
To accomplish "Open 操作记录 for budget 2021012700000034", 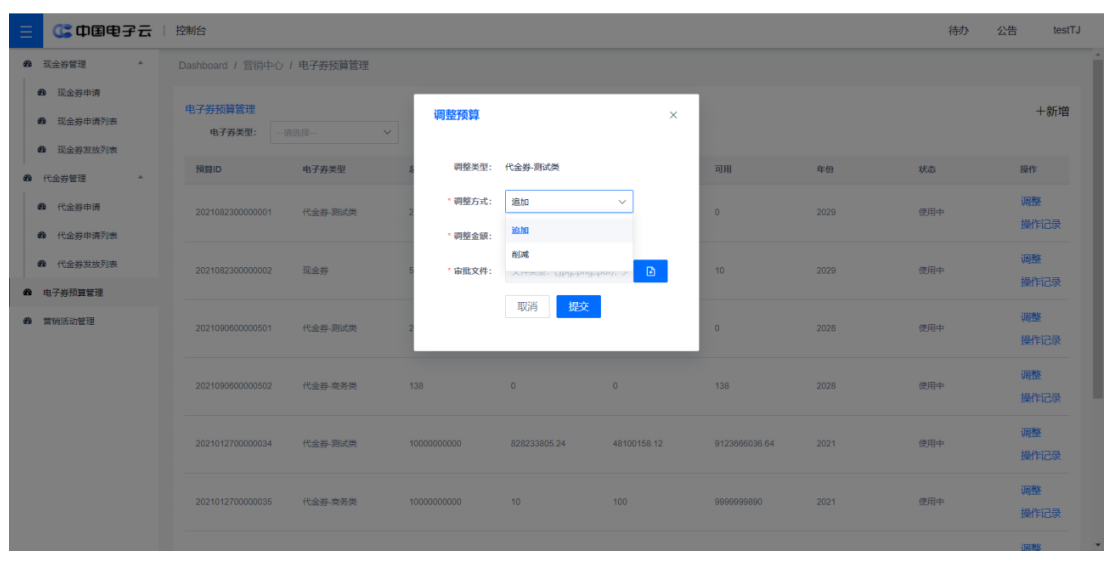I will tap(1041, 455).
